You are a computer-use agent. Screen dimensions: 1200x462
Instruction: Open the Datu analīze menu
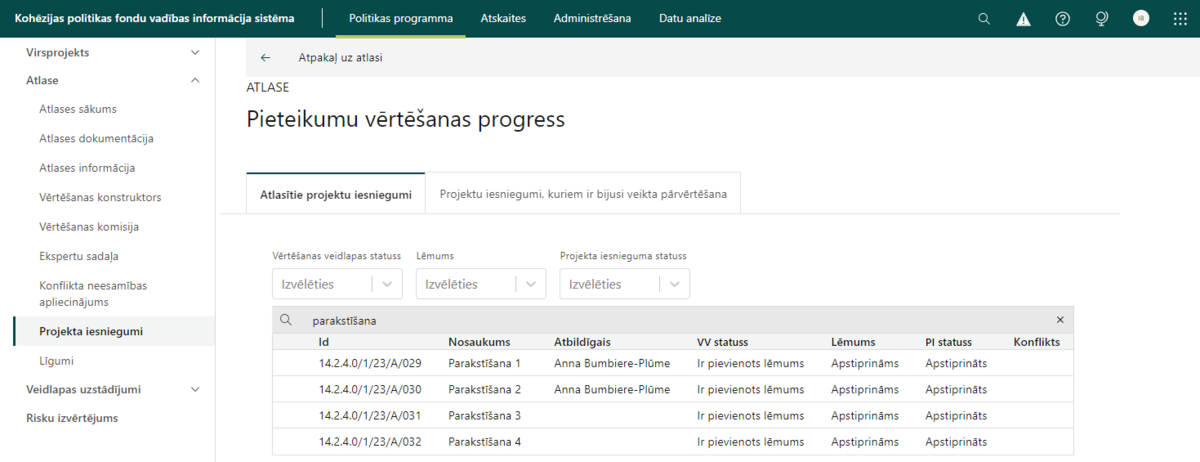[x=690, y=18]
